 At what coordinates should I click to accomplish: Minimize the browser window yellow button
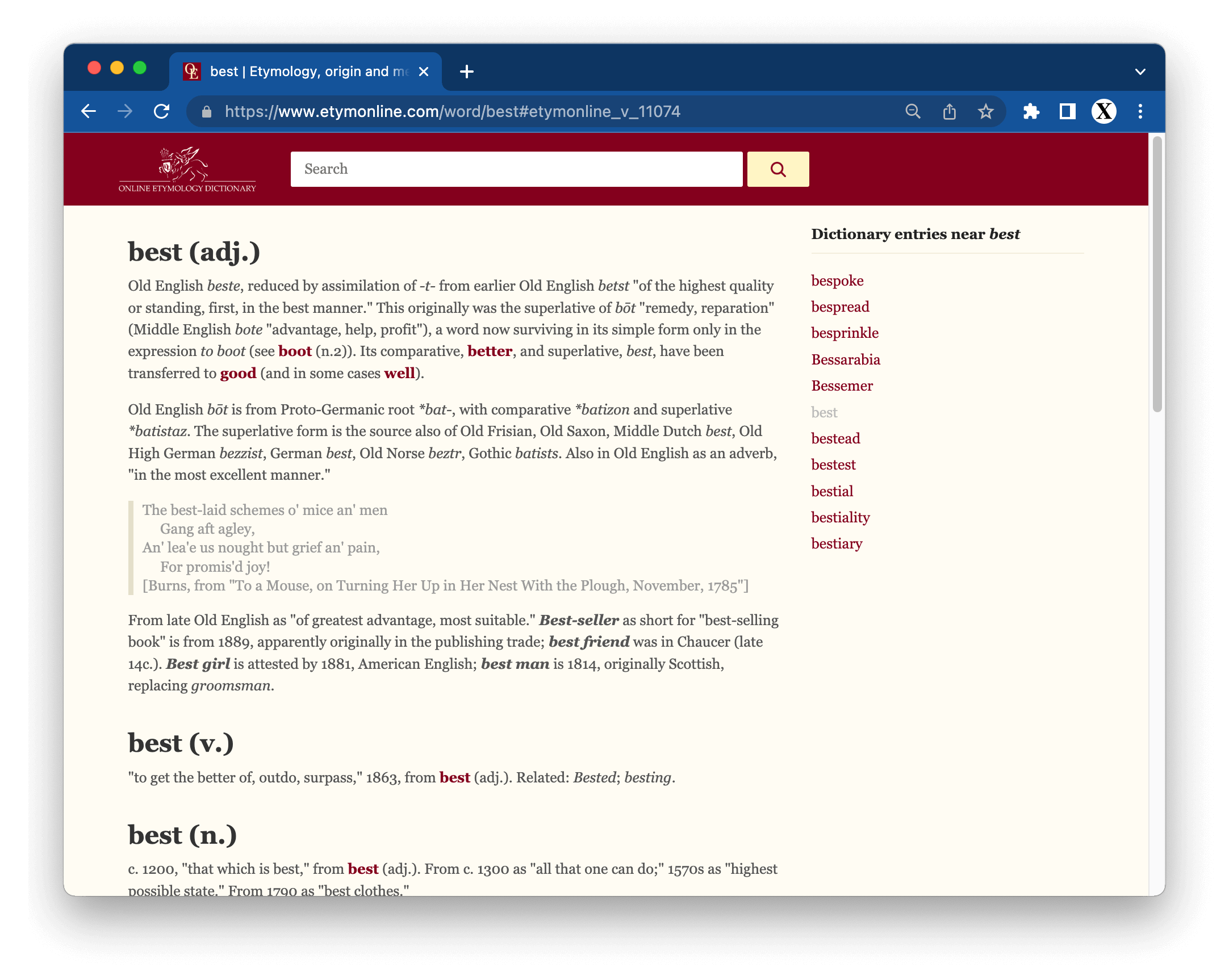tap(117, 68)
